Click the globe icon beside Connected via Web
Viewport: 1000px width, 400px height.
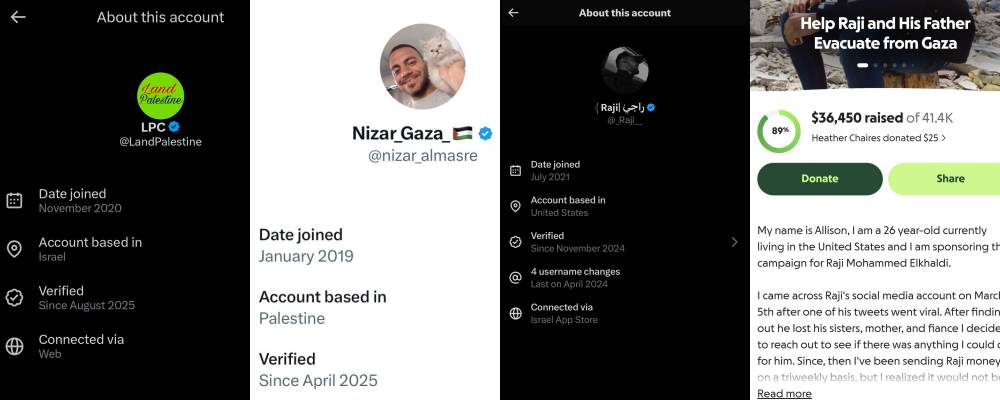14,346
